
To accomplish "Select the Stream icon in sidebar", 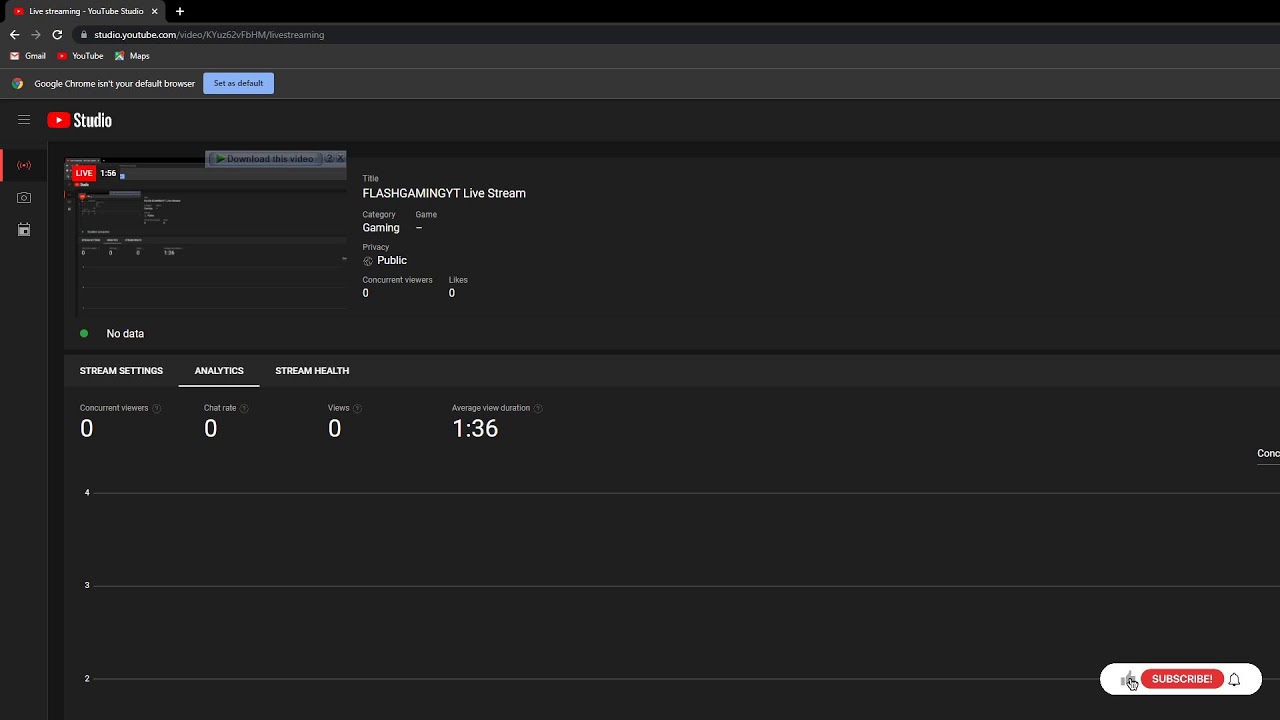I will (x=24, y=165).
